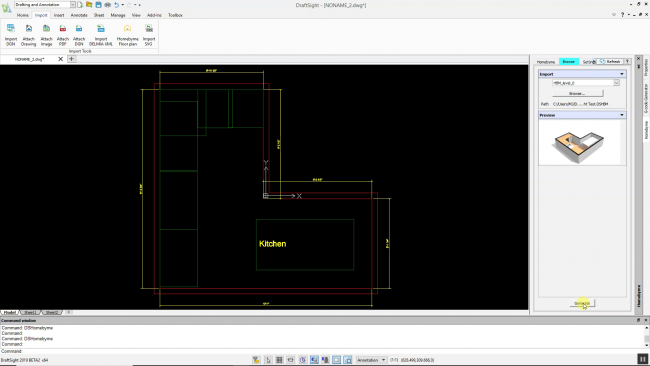The width and height of the screenshot is (650, 366).
Task: Open the Toolbox ribbon tab
Action: (175, 15)
